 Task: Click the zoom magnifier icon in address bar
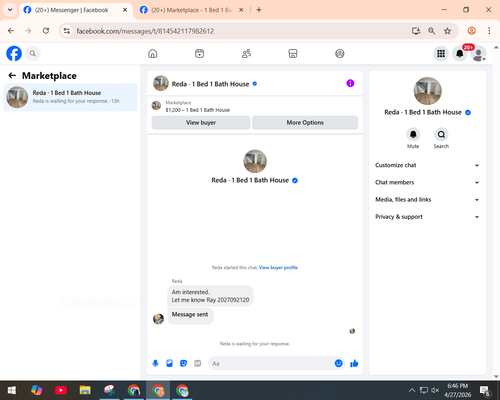tap(431, 31)
